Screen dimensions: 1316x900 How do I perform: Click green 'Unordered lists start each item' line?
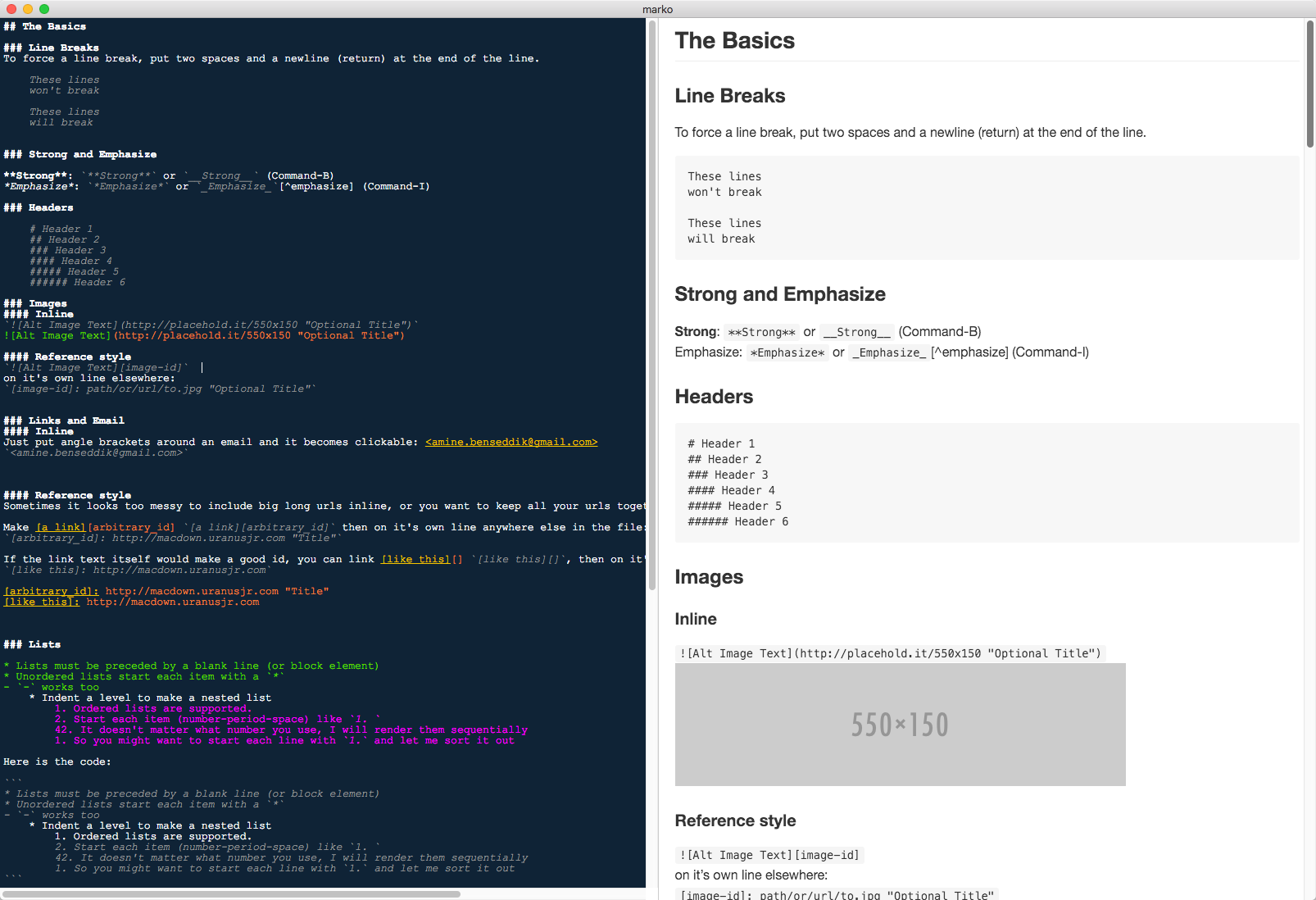[143, 677]
